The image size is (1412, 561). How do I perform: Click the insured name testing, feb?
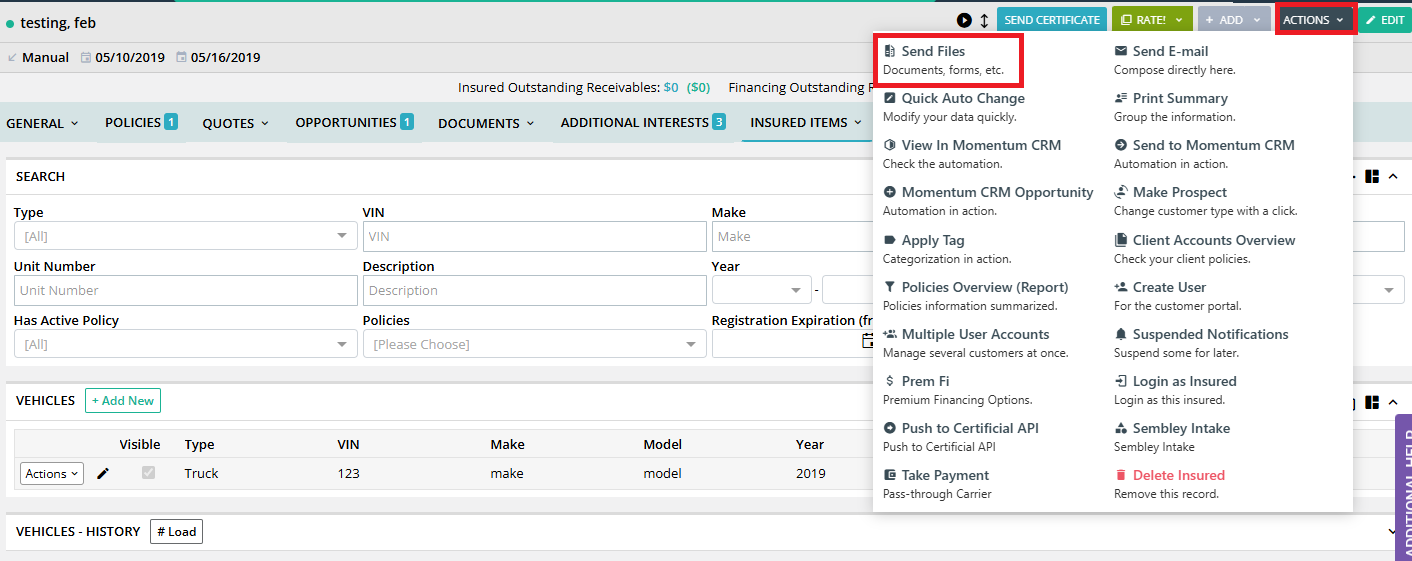58,22
